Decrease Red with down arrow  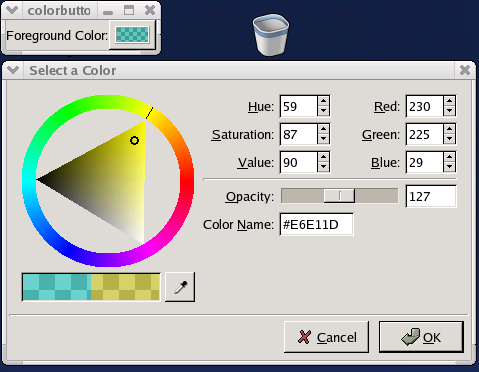(449, 111)
